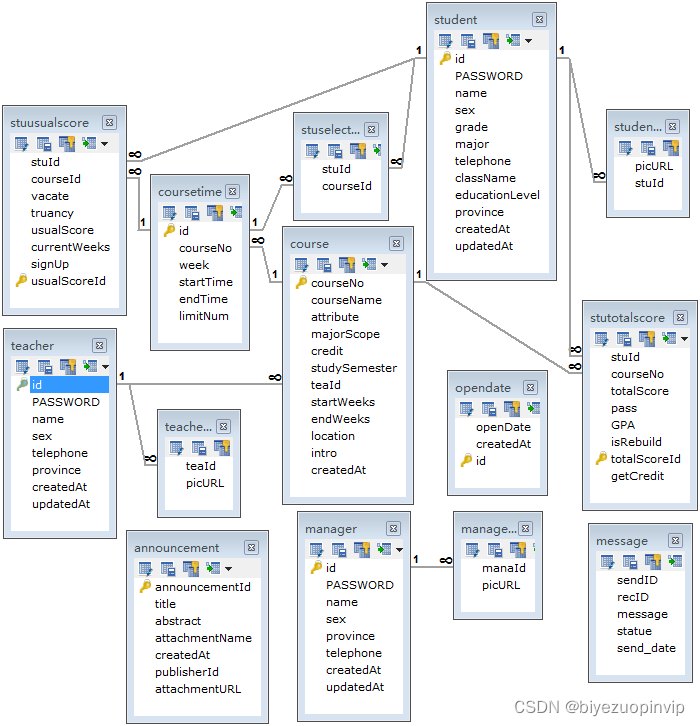The width and height of the screenshot is (700, 726).
Task: Open Alter Table icon in opendate table
Action: 466,409
